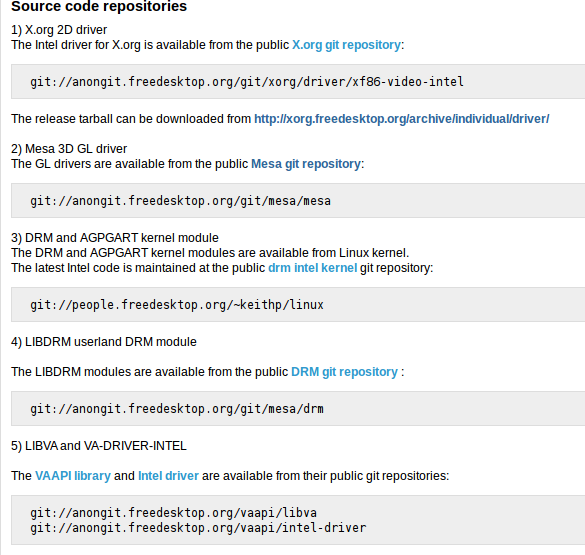Click the vaapi/libva git URL line

173,513
